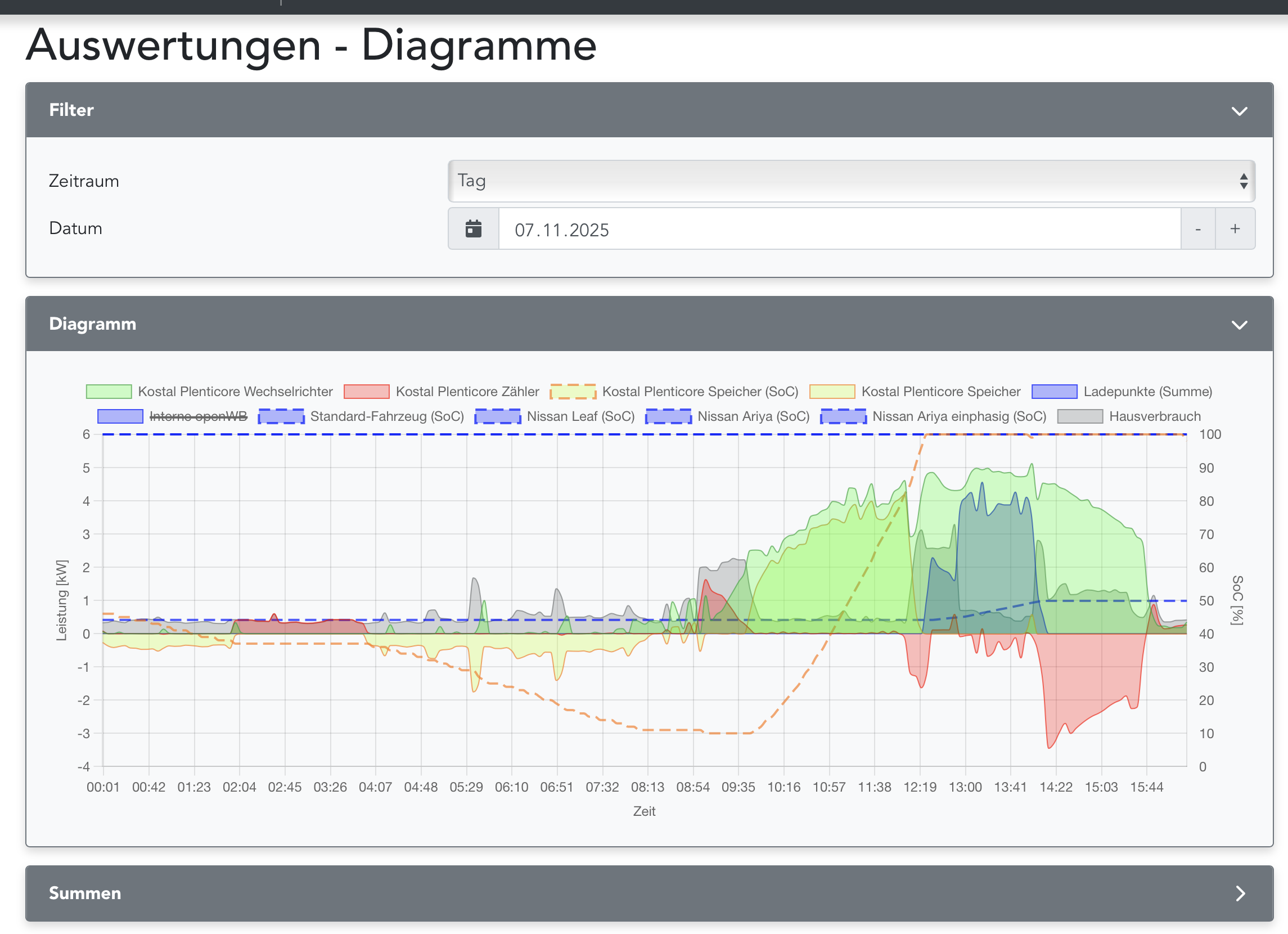Open the Zeitraum dropdown showing Tag
Screen dimensions: 1288x934
[x=851, y=181]
